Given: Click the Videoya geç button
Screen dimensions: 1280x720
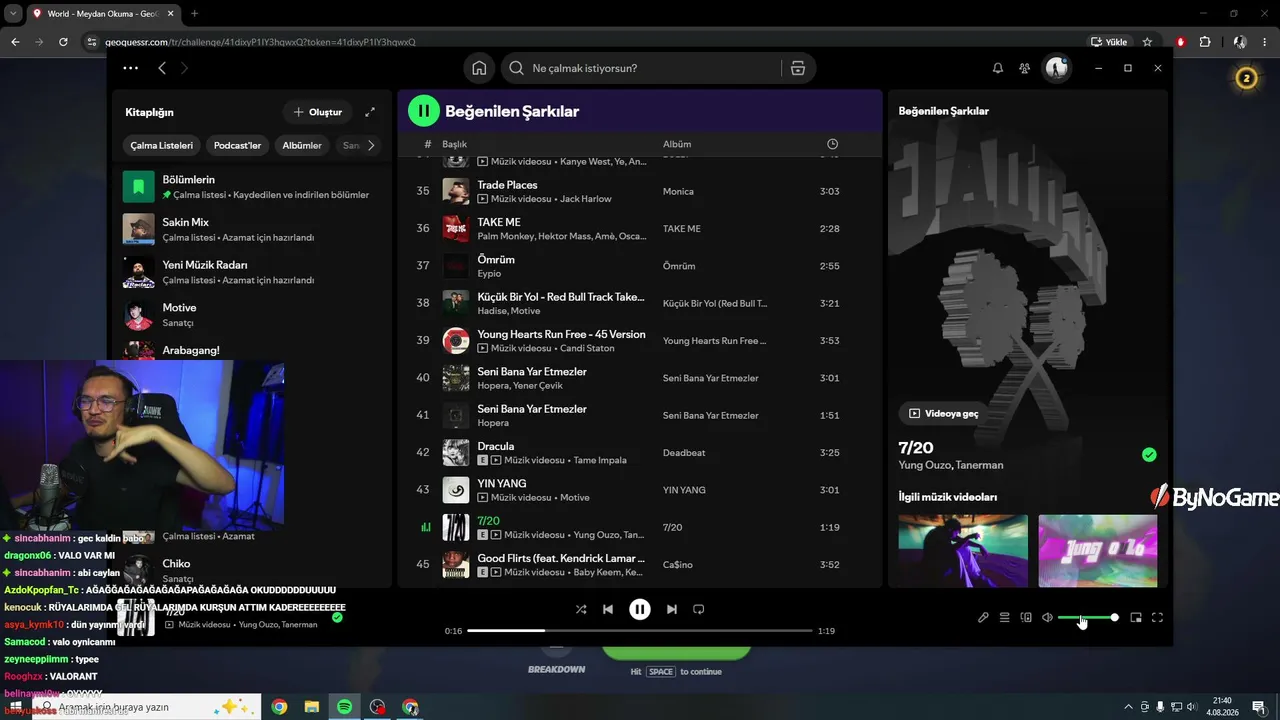Looking at the screenshot, I should click(943, 413).
